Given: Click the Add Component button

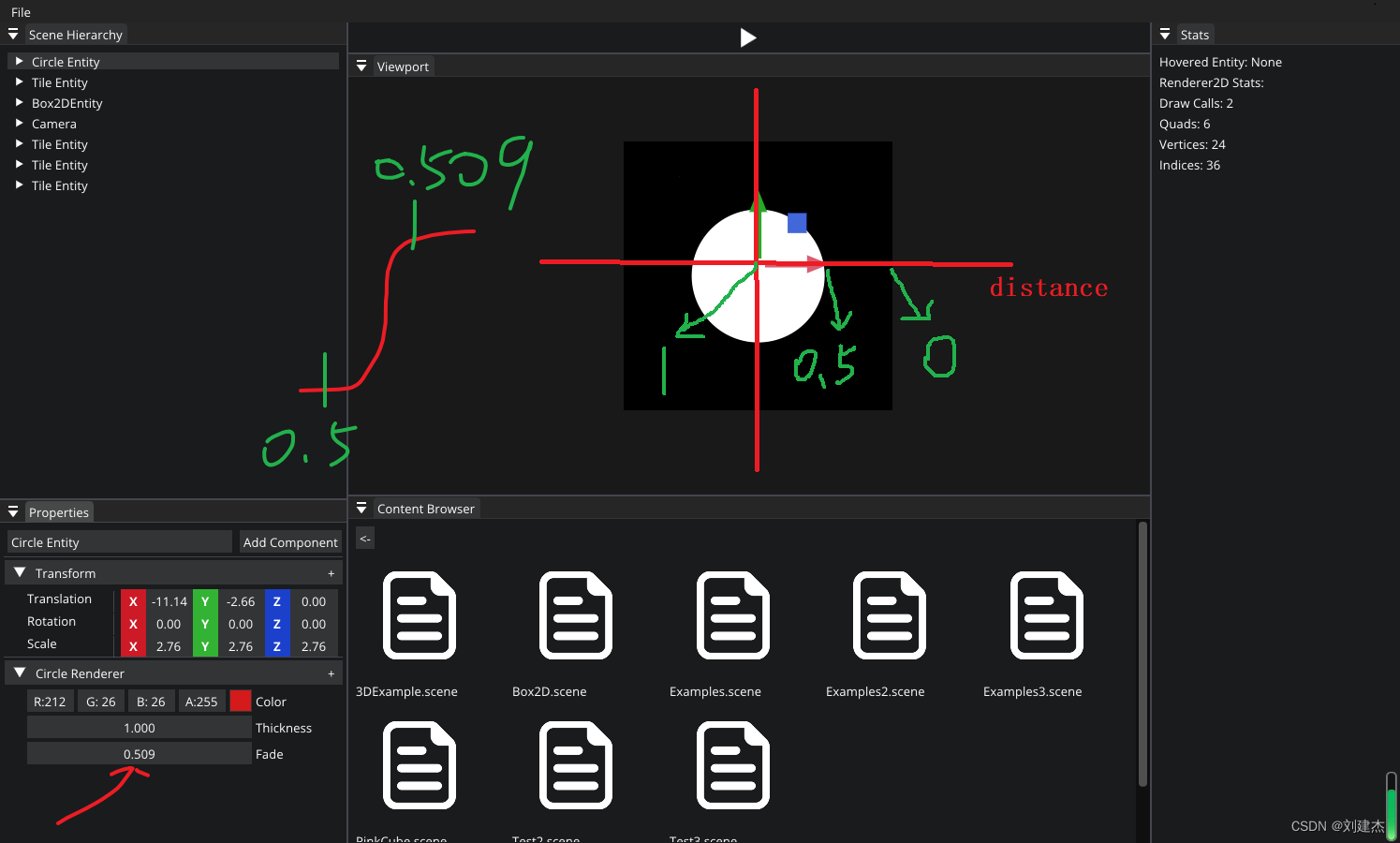Looking at the screenshot, I should pyautogui.click(x=290, y=541).
